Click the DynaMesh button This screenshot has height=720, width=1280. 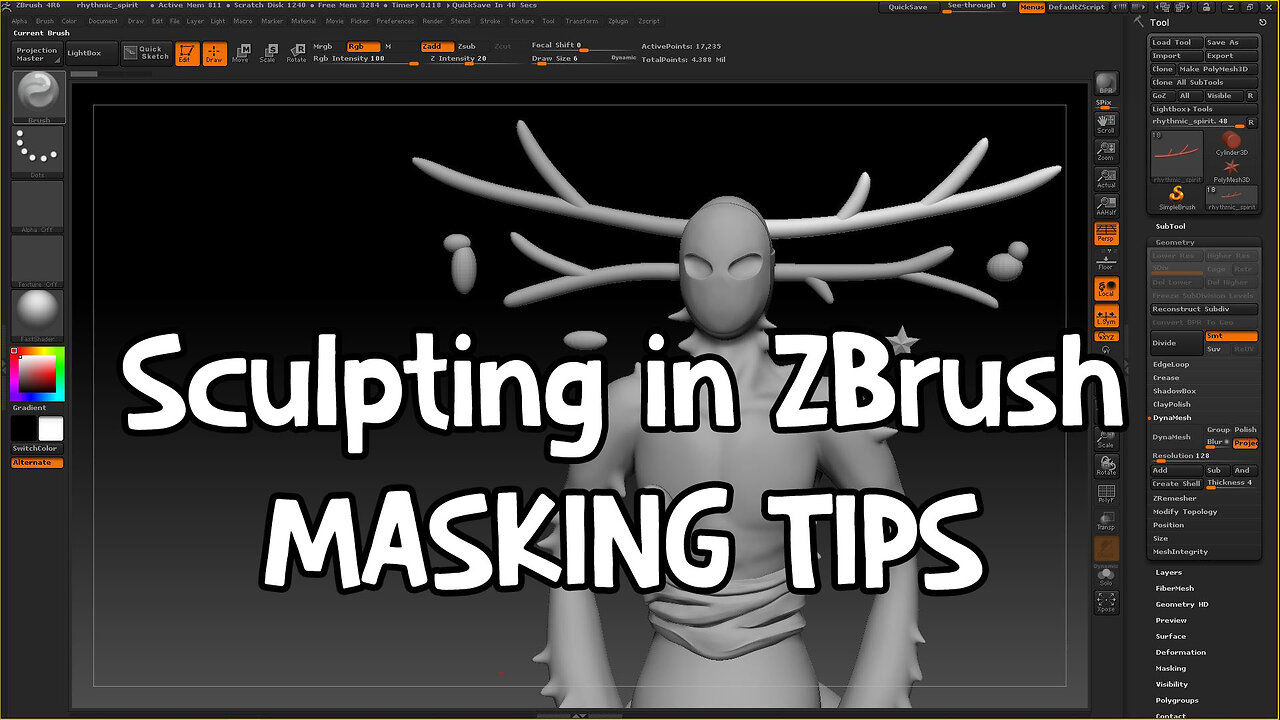point(1176,437)
